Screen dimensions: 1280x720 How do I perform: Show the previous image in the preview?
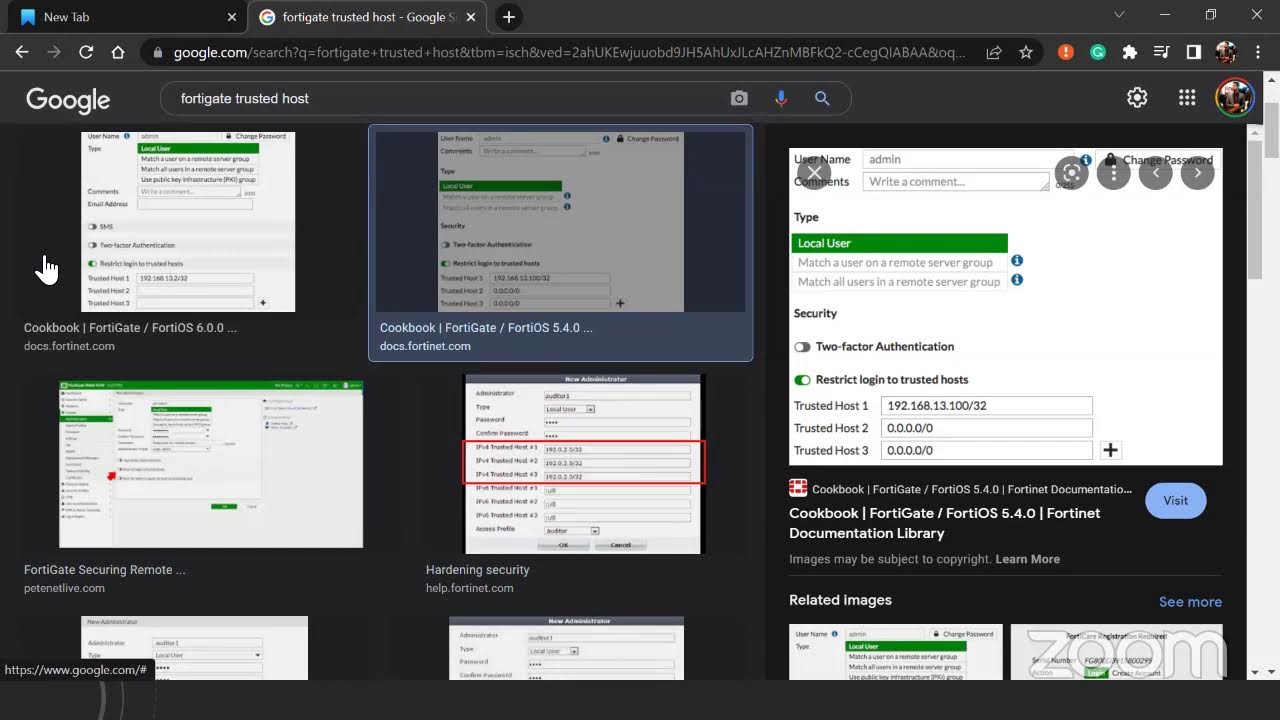tap(1155, 172)
